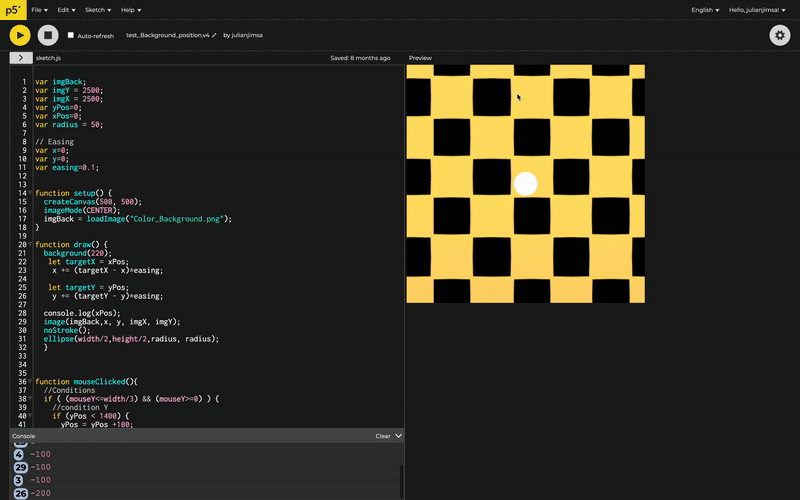Stop the running sketch
Viewport: 800px width, 500px height.
48,35
